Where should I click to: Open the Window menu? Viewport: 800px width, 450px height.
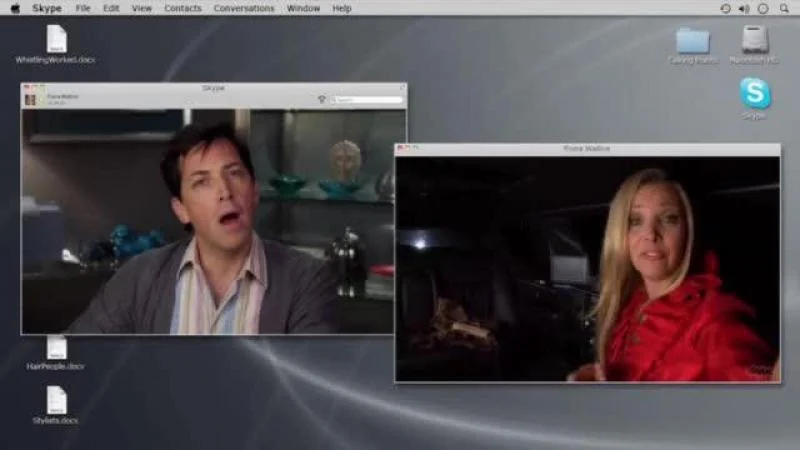point(303,8)
